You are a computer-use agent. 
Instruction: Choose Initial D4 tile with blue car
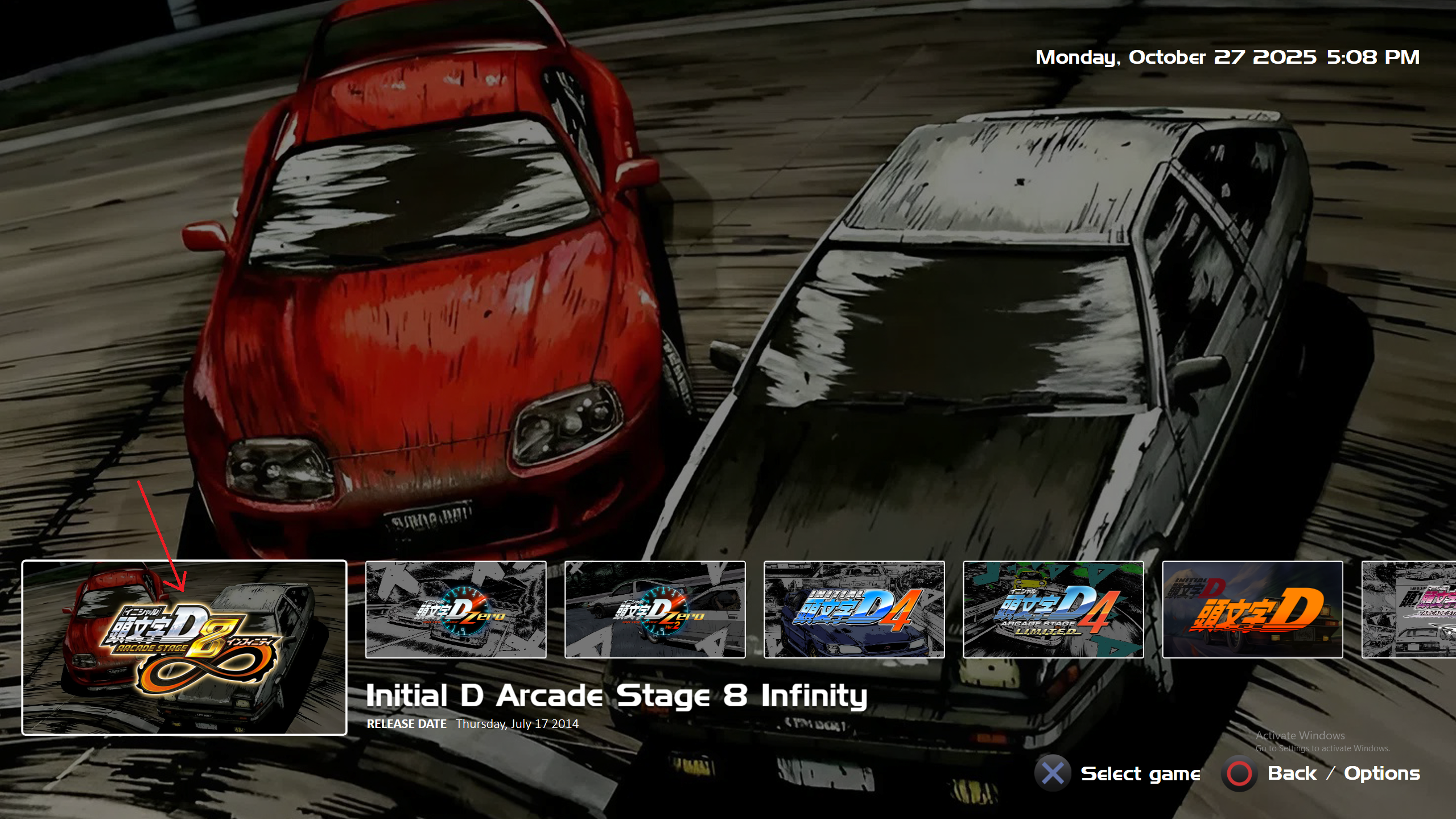(x=853, y=610)
